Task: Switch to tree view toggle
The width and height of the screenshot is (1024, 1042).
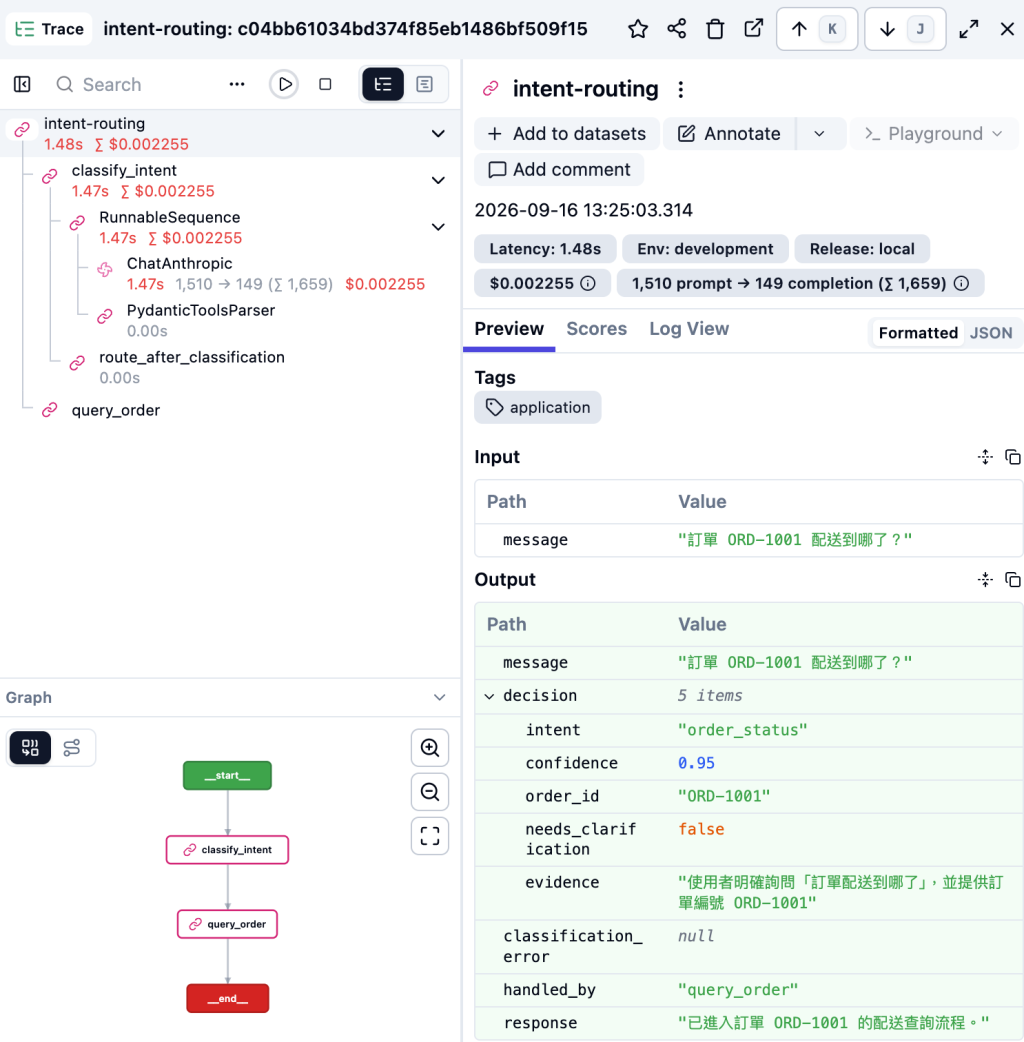Action: coord(383,84)
